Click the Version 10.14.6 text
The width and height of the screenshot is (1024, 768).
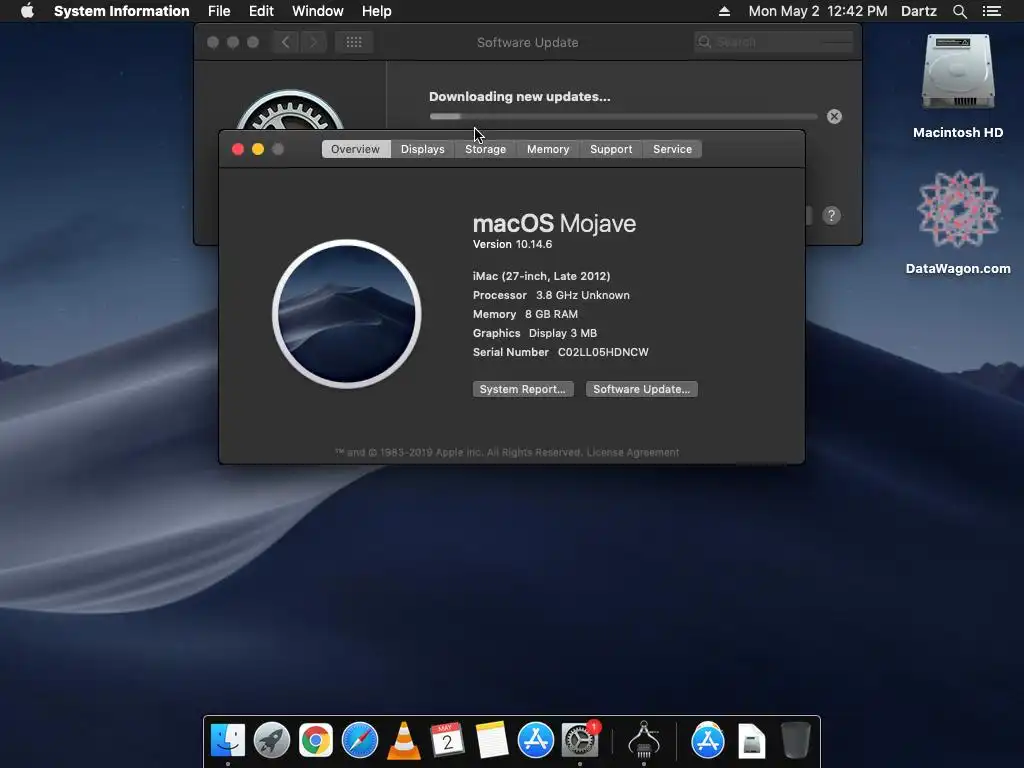pos(513,244)
